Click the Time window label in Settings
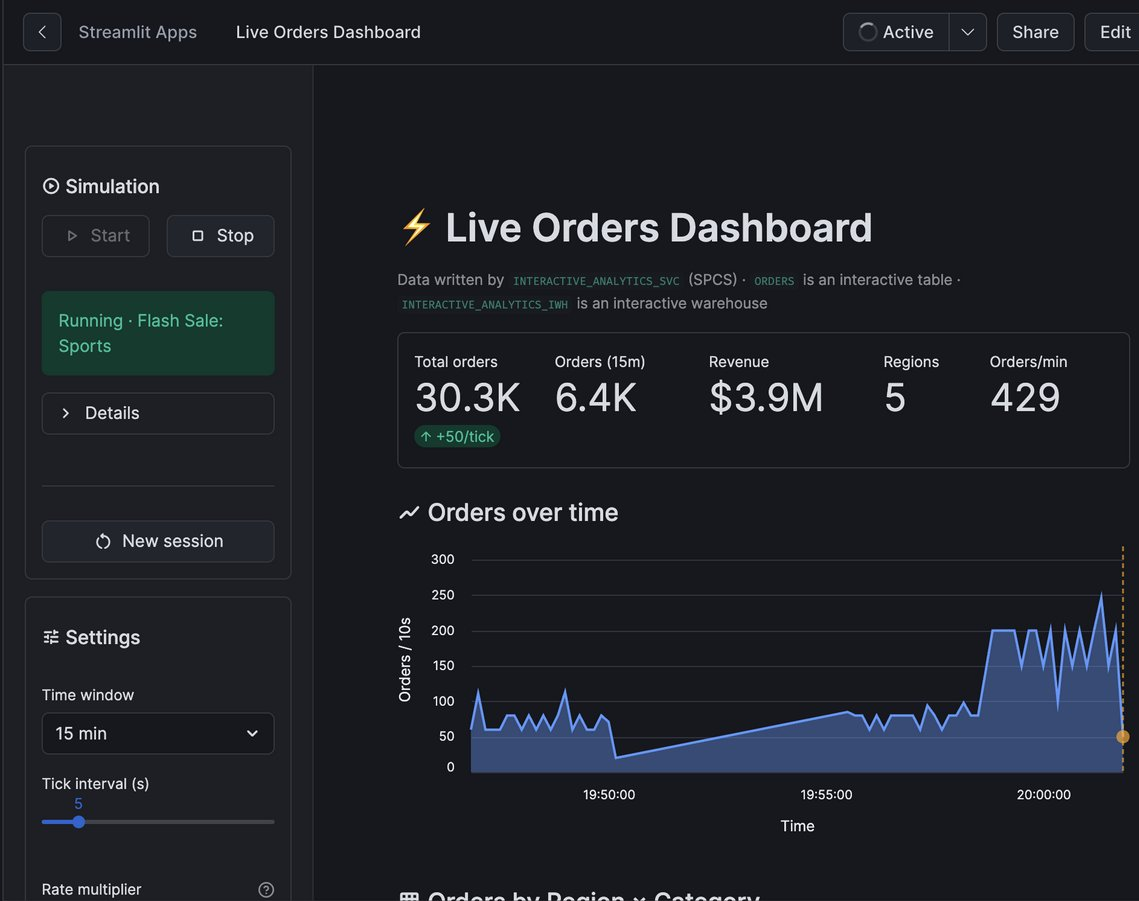This screenshot has width=1139, height=901. (x=88, y=695)
